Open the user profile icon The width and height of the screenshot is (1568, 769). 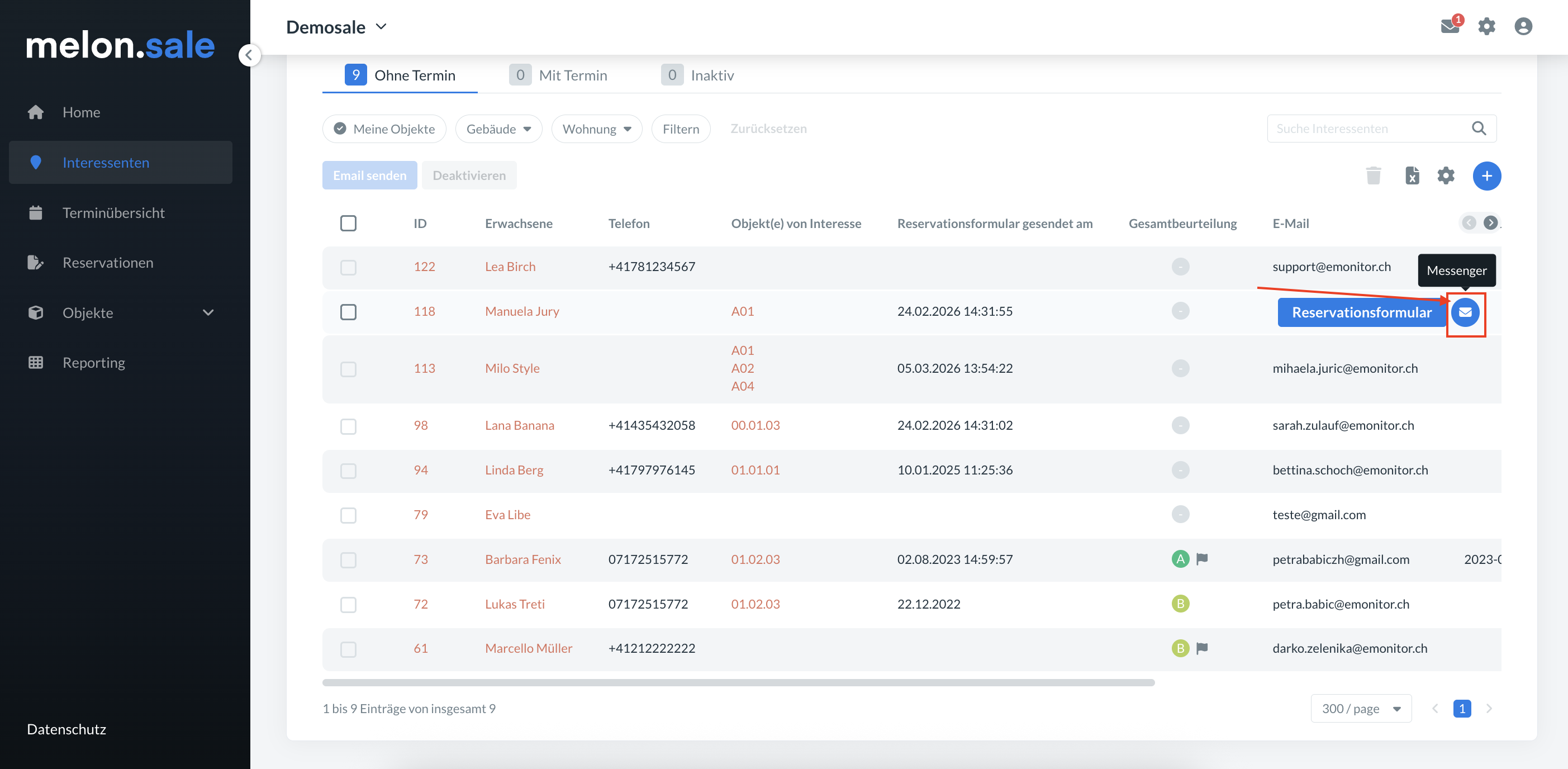point(1523,26)
